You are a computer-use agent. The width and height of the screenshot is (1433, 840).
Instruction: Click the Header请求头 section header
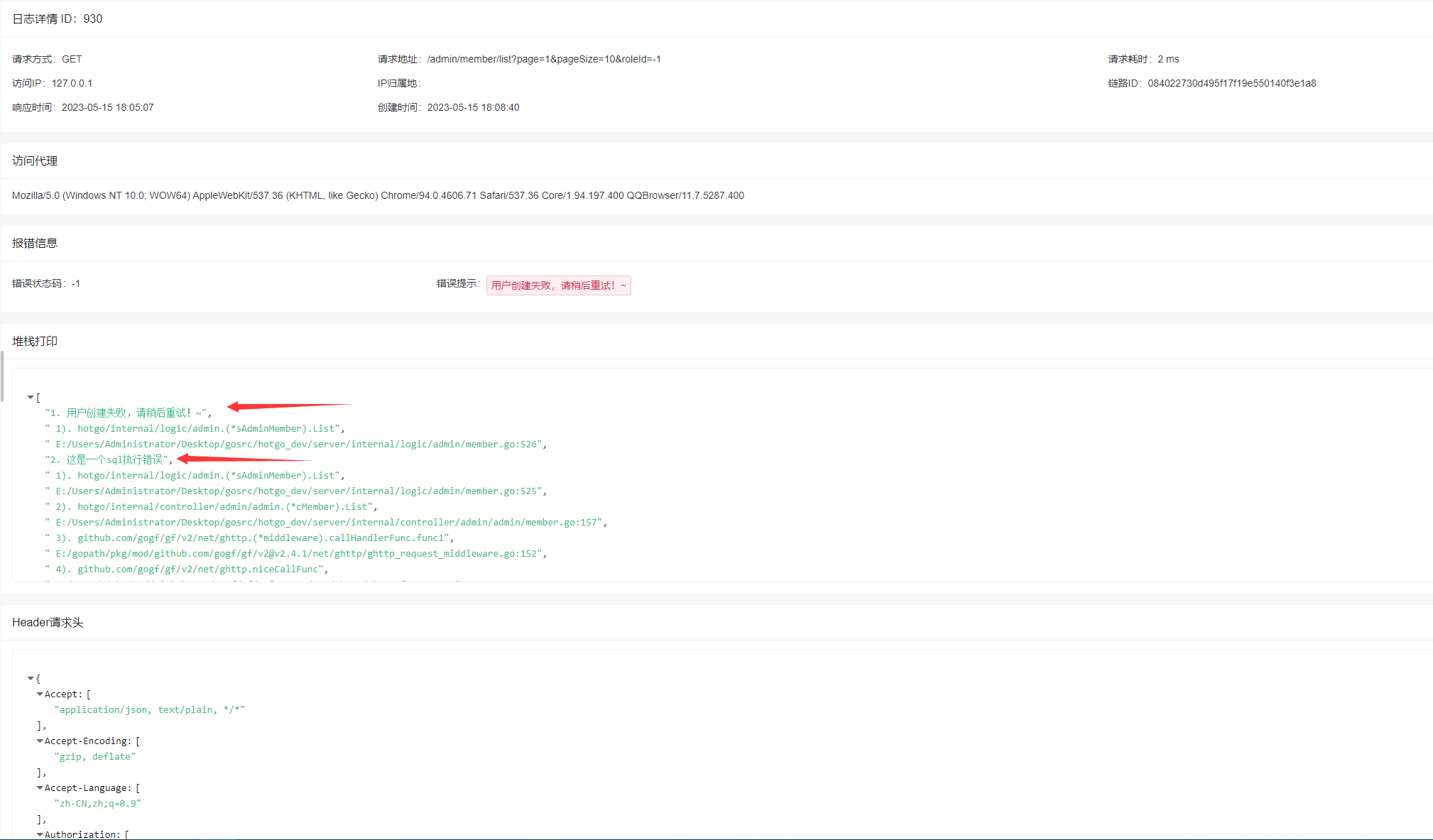pyautogui.click(x=47, y=622)
